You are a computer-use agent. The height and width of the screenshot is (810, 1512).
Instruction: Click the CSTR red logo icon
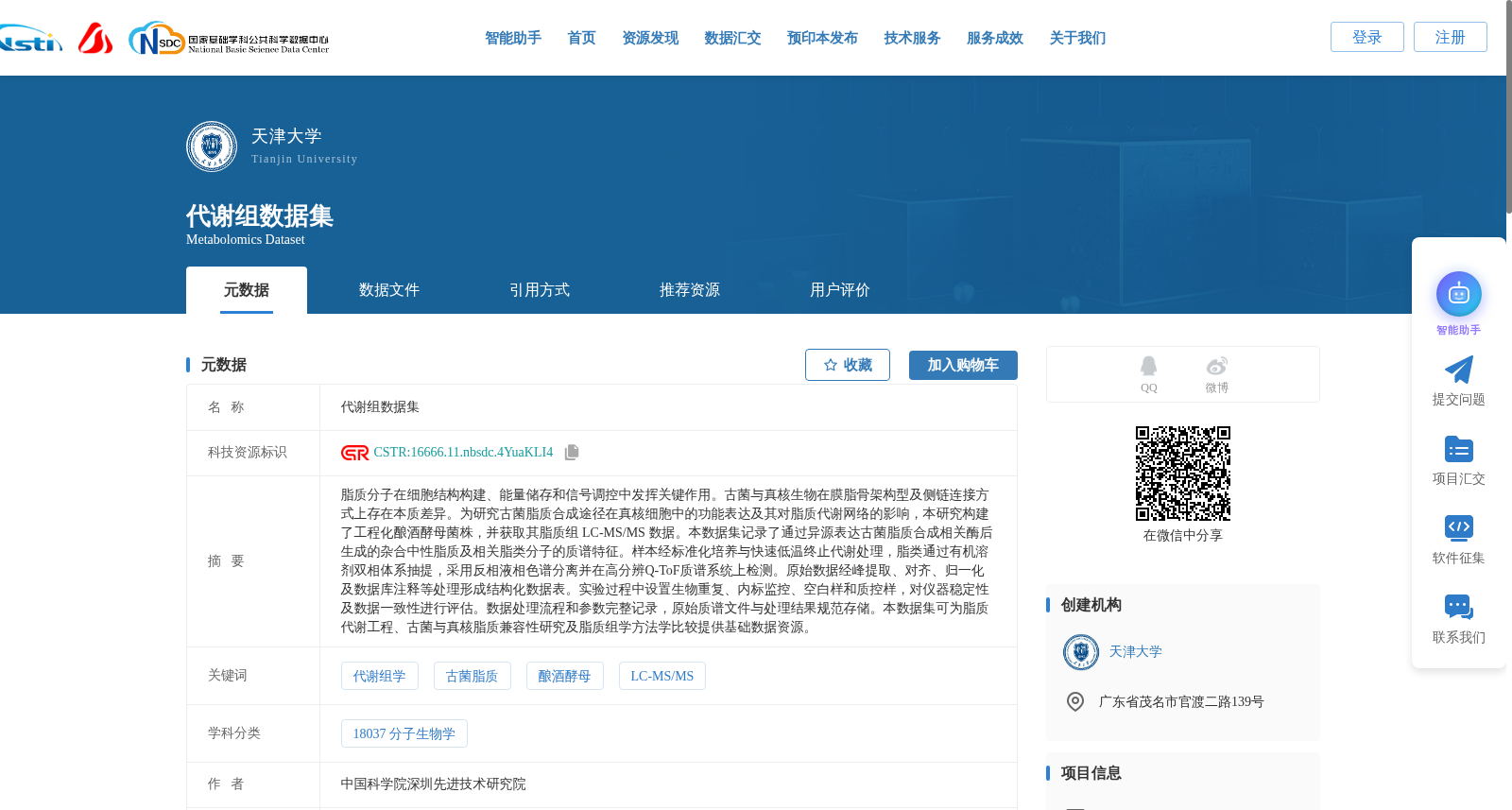354,453
